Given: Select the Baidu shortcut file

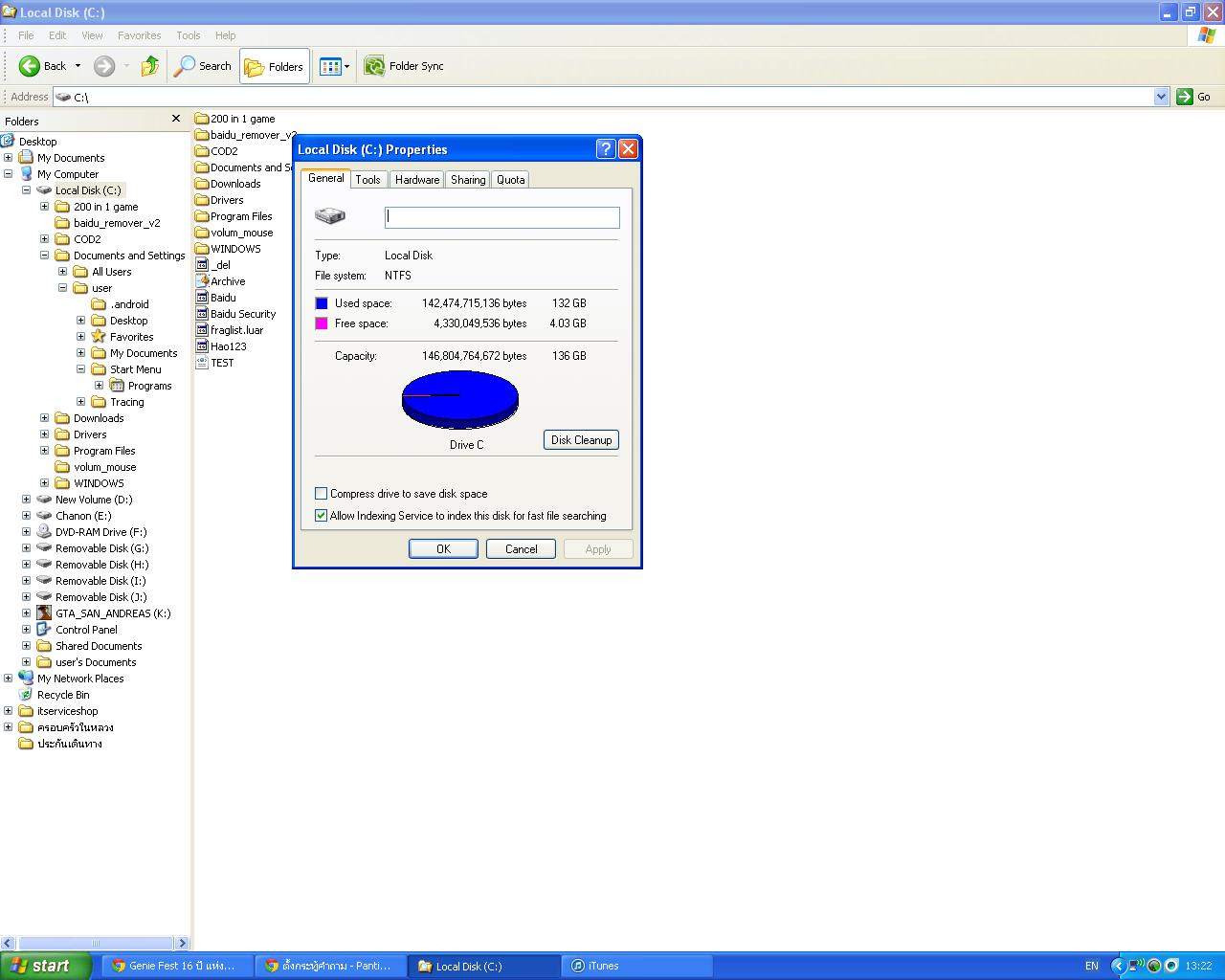Looking at the screenshot, I should [x=216, y=298].
